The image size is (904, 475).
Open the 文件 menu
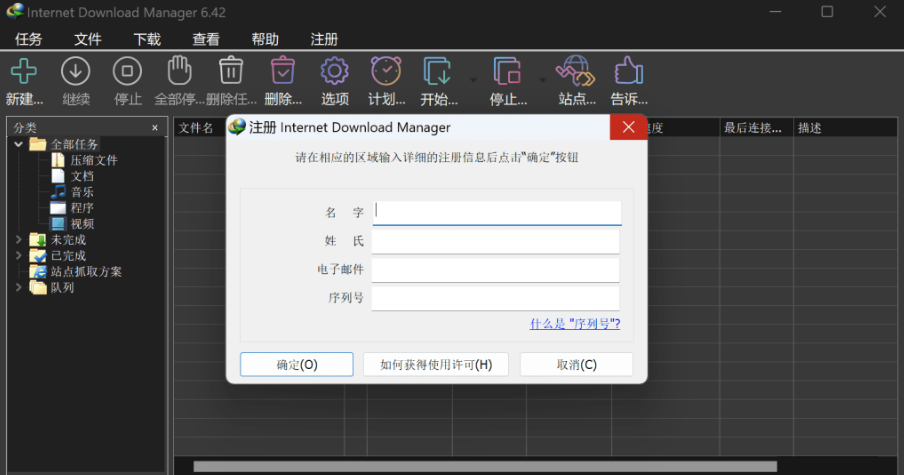88,39
